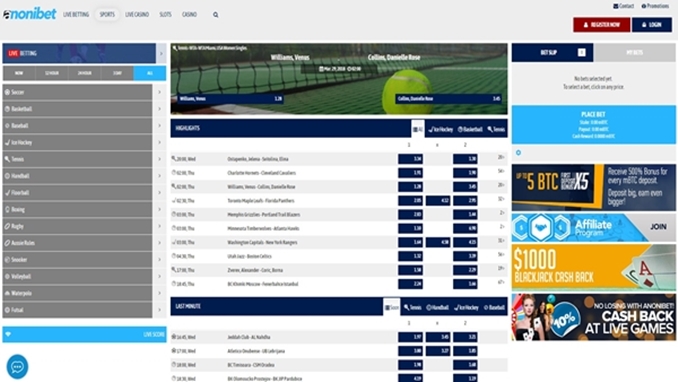The width and height of the screenshot is (678, 382).
Task: Open more markets for Charlotte Hornets match
Action: (501, 172)
